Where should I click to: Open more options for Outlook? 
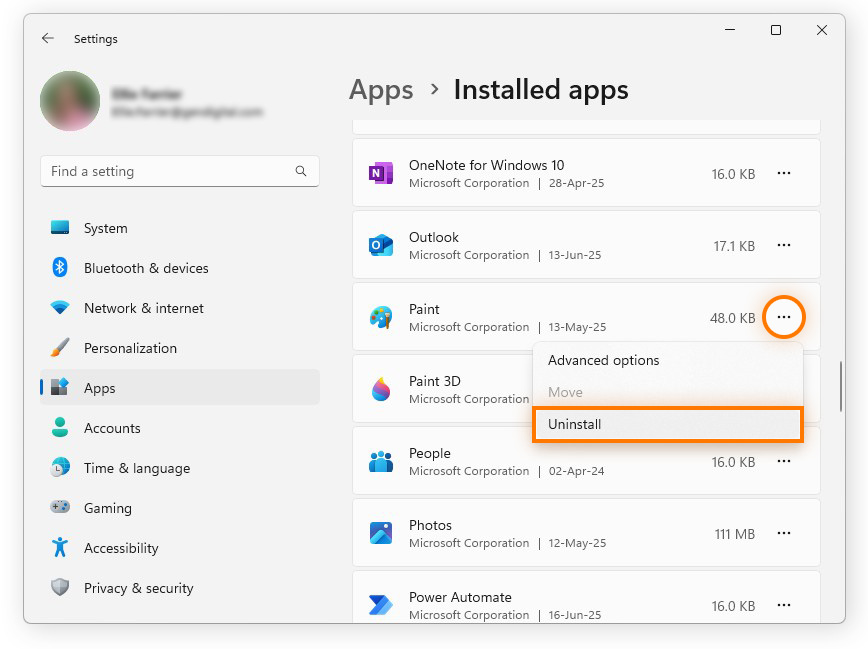(783, 245)
